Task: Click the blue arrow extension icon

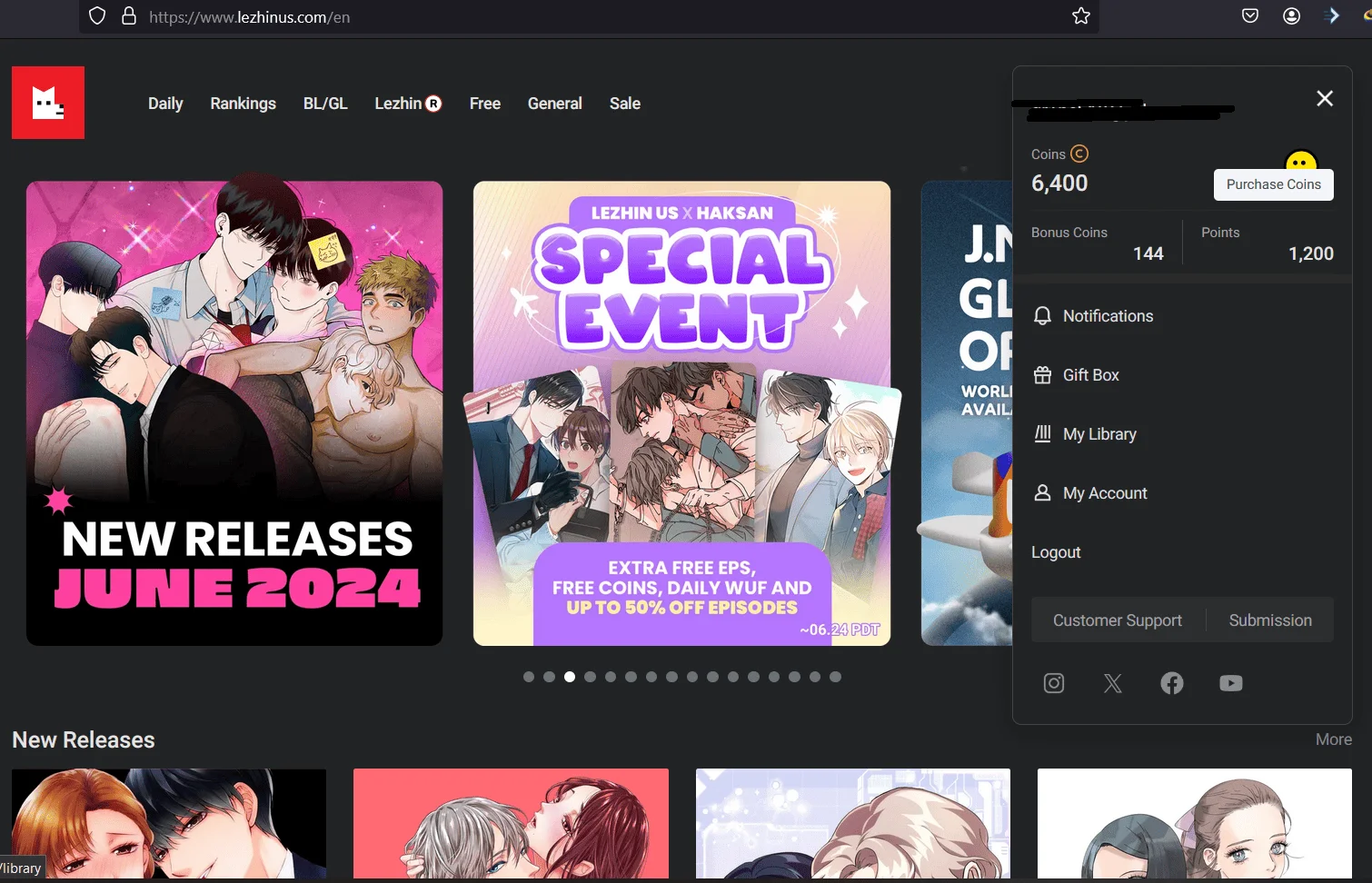Action: tap(1333, 16)
